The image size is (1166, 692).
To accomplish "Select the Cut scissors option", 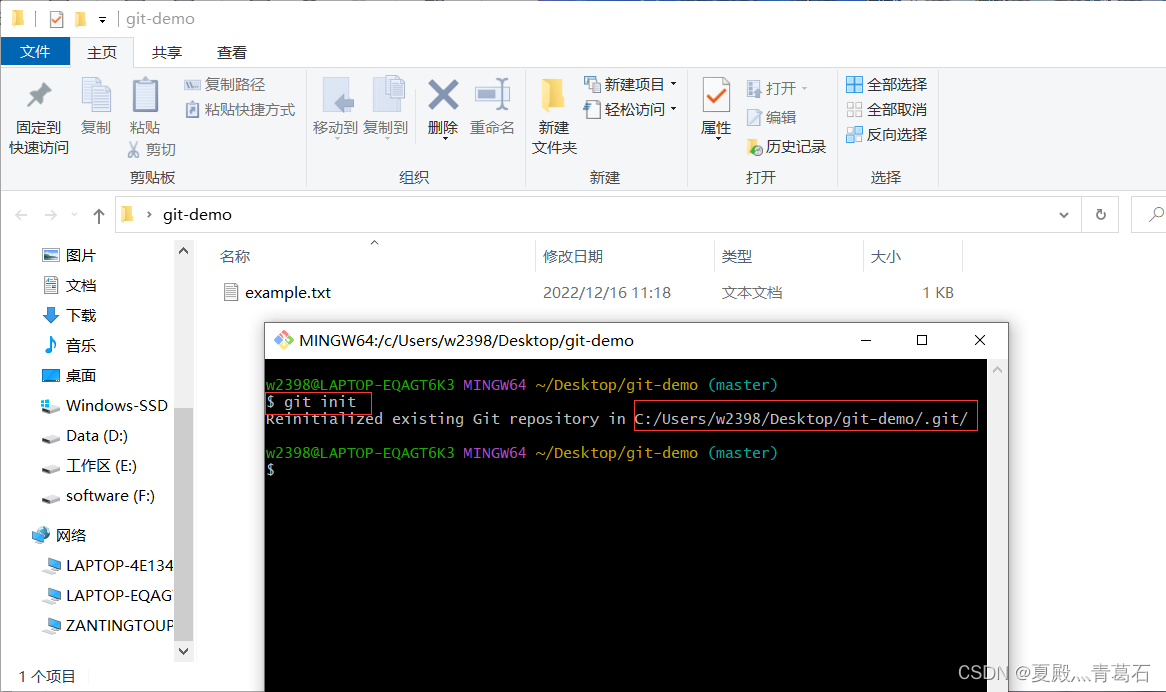I will tap(152, 149).
